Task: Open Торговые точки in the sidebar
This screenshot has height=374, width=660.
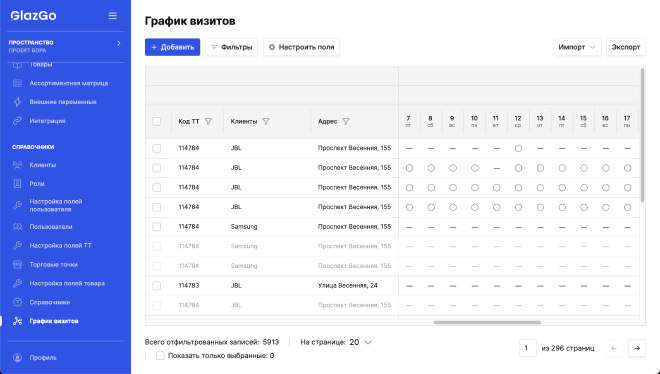Action: pos(53,264)
